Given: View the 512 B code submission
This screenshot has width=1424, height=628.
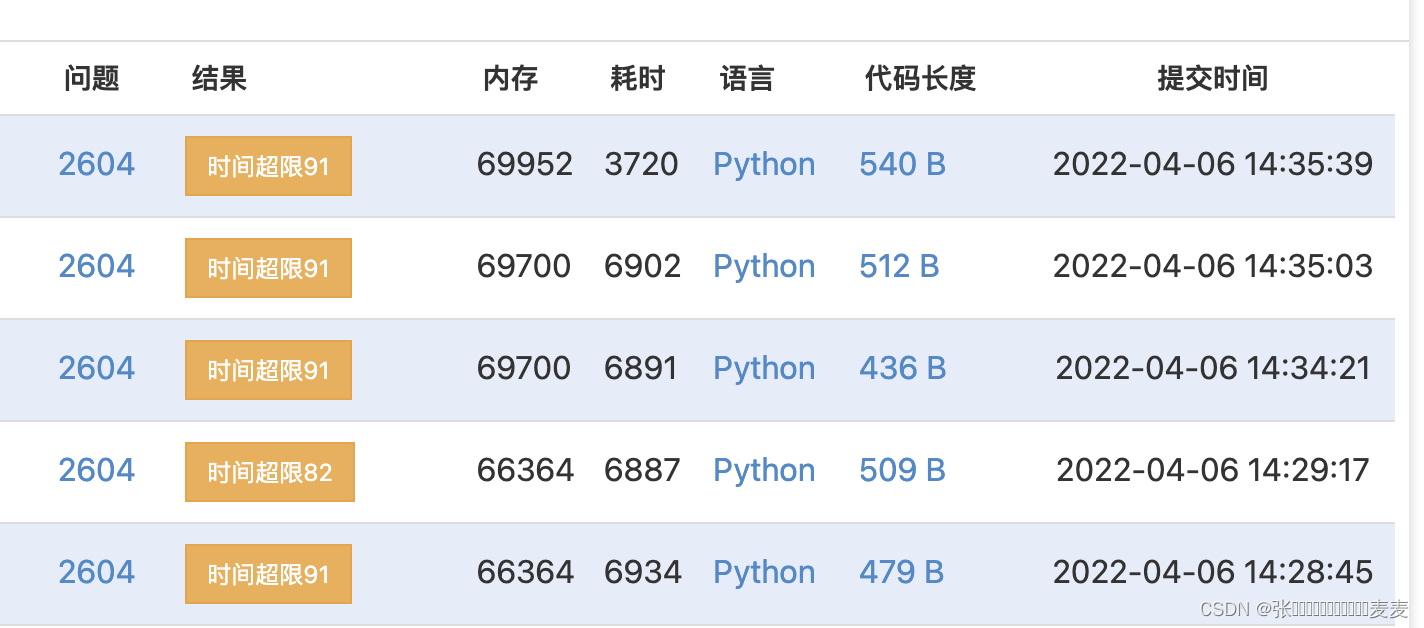Looking at the screenshot, I should 899,267.
